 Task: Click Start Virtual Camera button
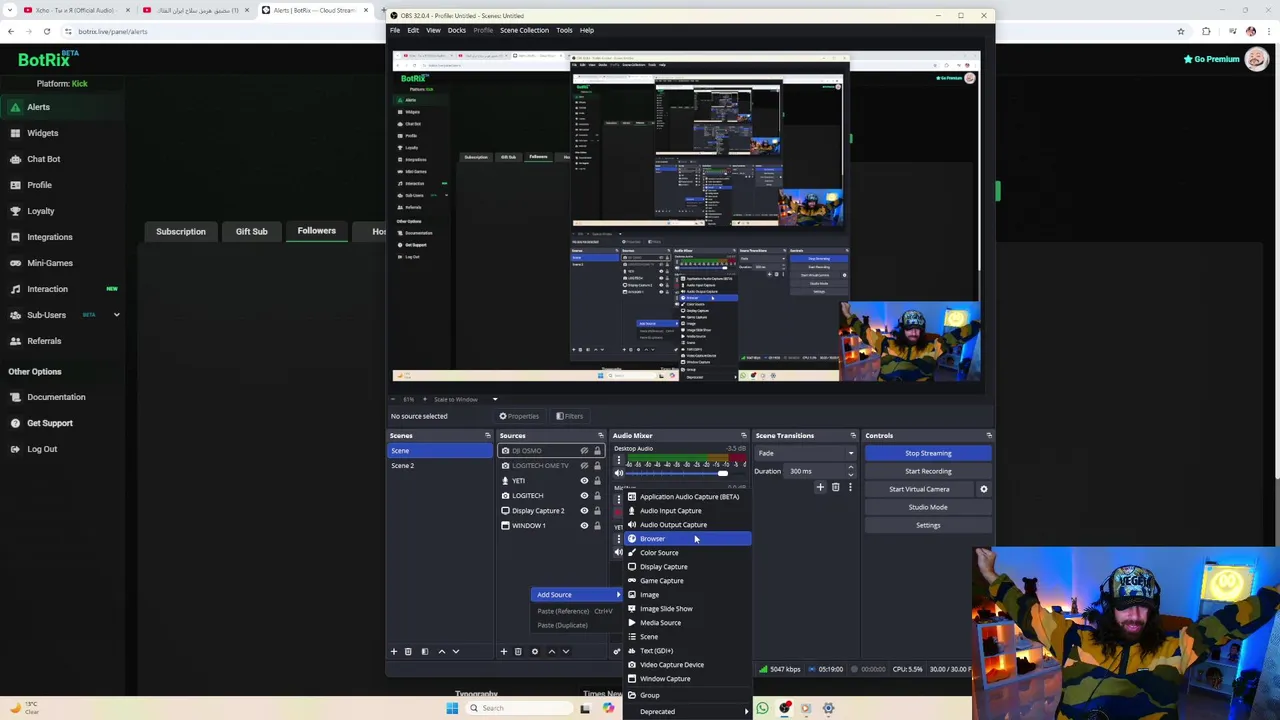tap(919, 489)
